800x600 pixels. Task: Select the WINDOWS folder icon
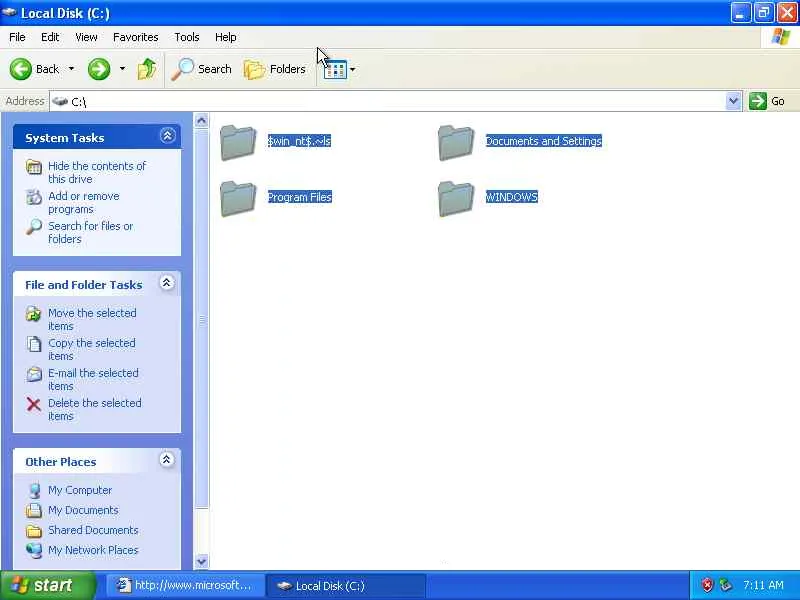[x=456, y=198]
